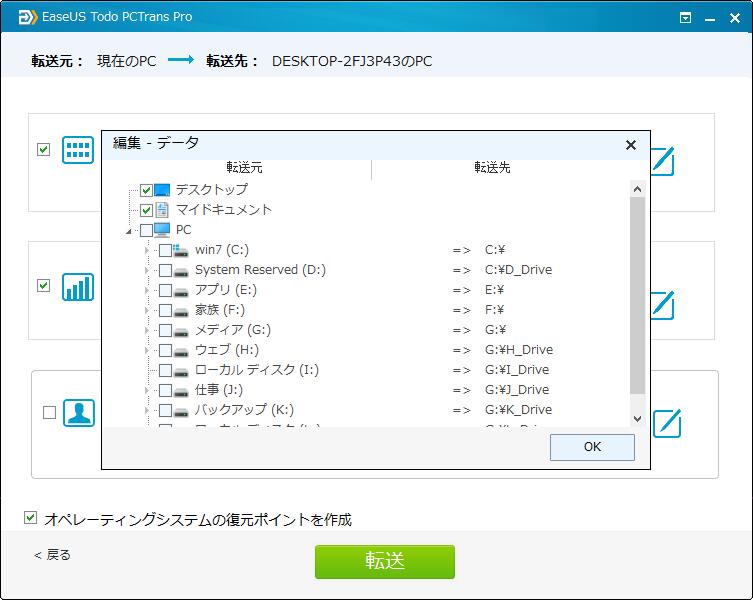Expand the アプリ (E:) node

click(x=147, y=290)
